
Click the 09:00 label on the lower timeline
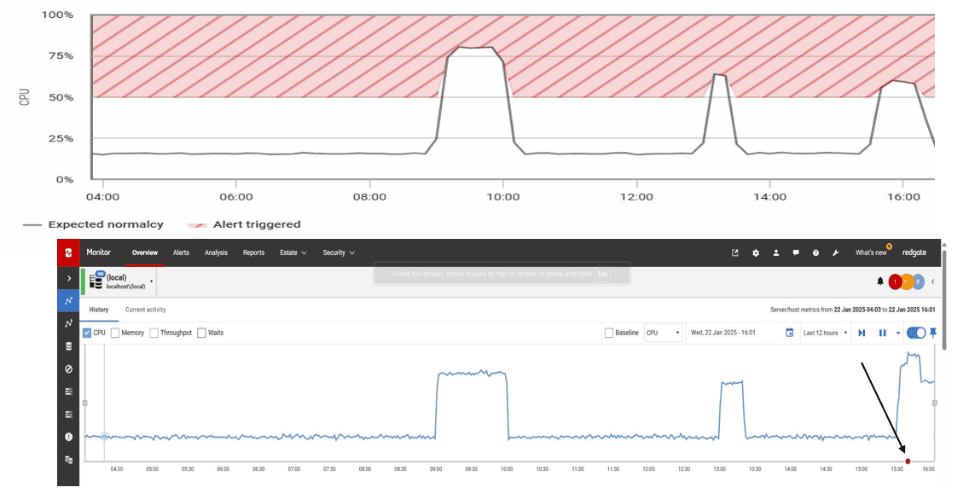(436, 469)
